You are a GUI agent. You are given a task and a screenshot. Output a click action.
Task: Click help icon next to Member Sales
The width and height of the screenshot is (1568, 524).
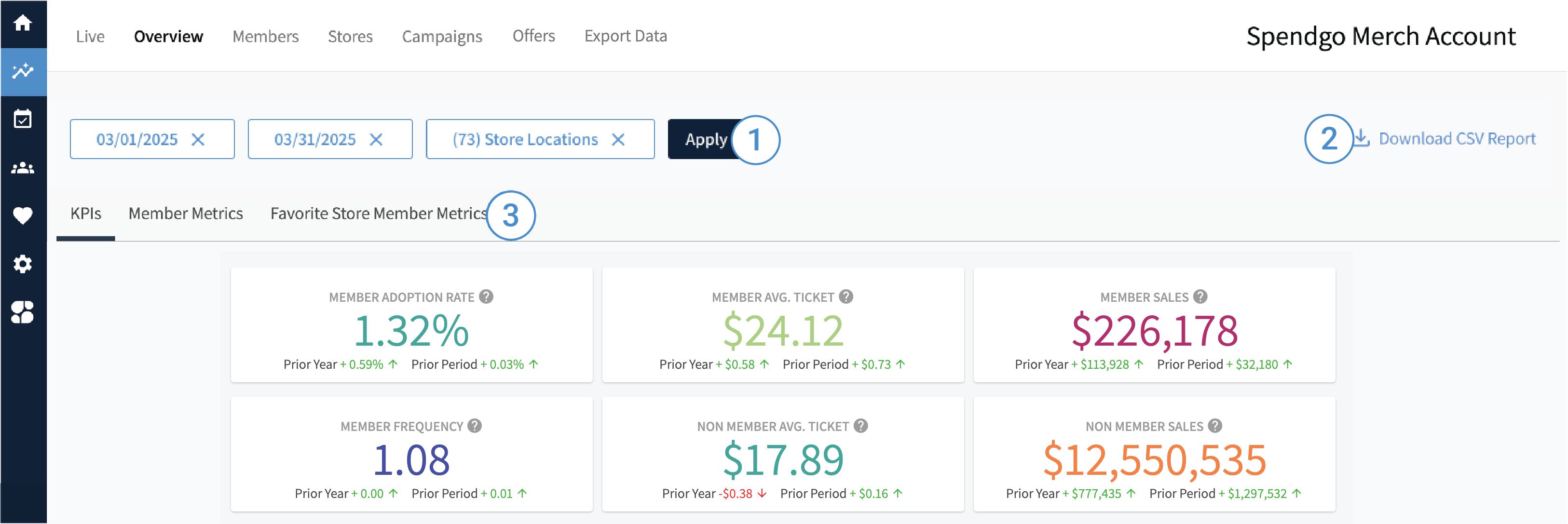[x=1200, y=296]
